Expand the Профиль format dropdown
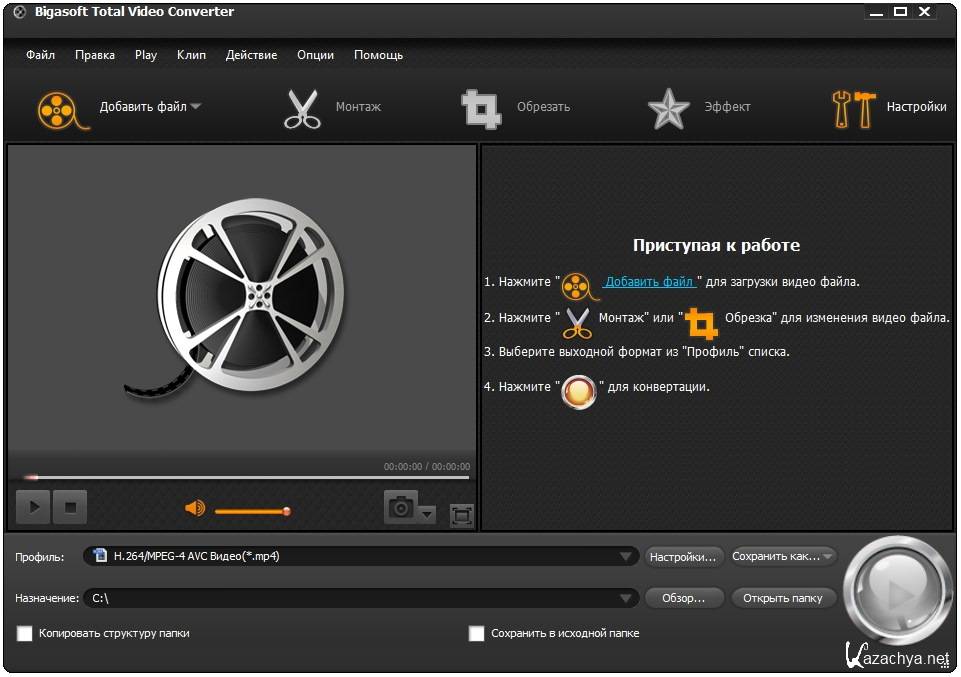 pyautogui.click(x=627, y=557)
